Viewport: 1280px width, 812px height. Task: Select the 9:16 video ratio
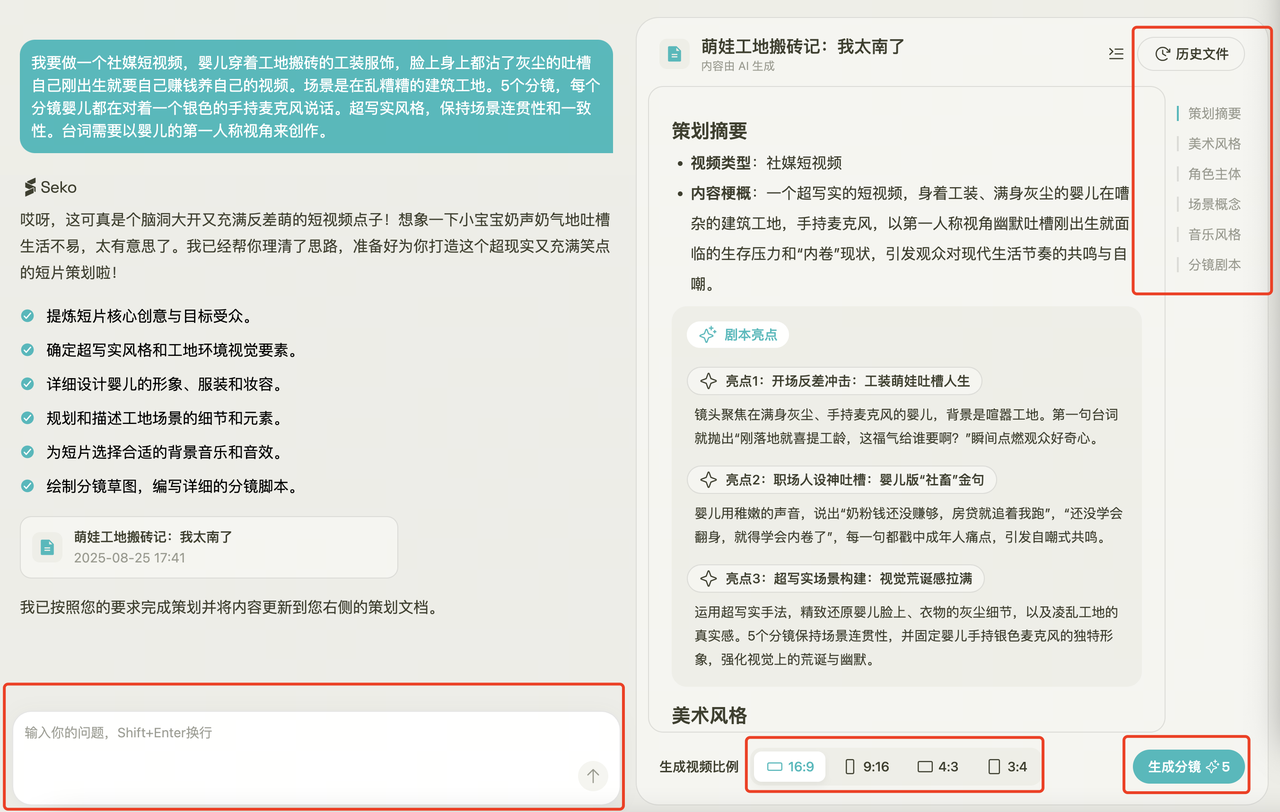click(866, 767)
